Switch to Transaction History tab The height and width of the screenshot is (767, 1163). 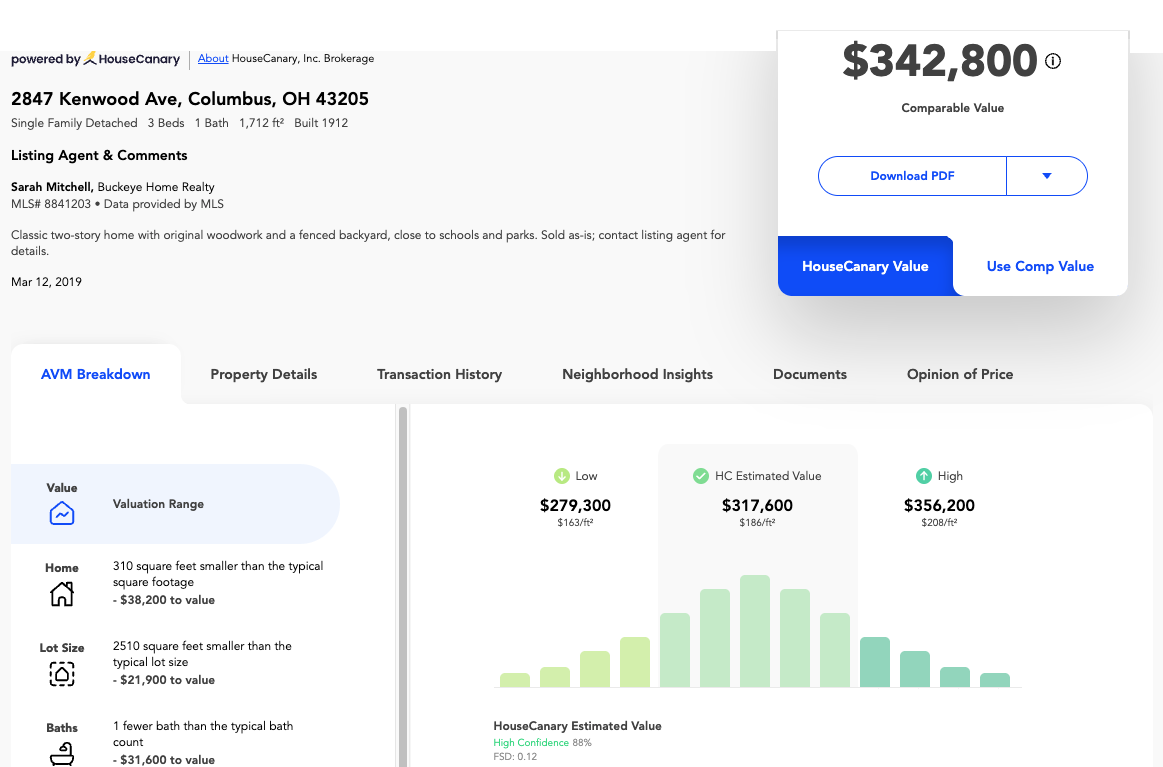tap(439, 375)
